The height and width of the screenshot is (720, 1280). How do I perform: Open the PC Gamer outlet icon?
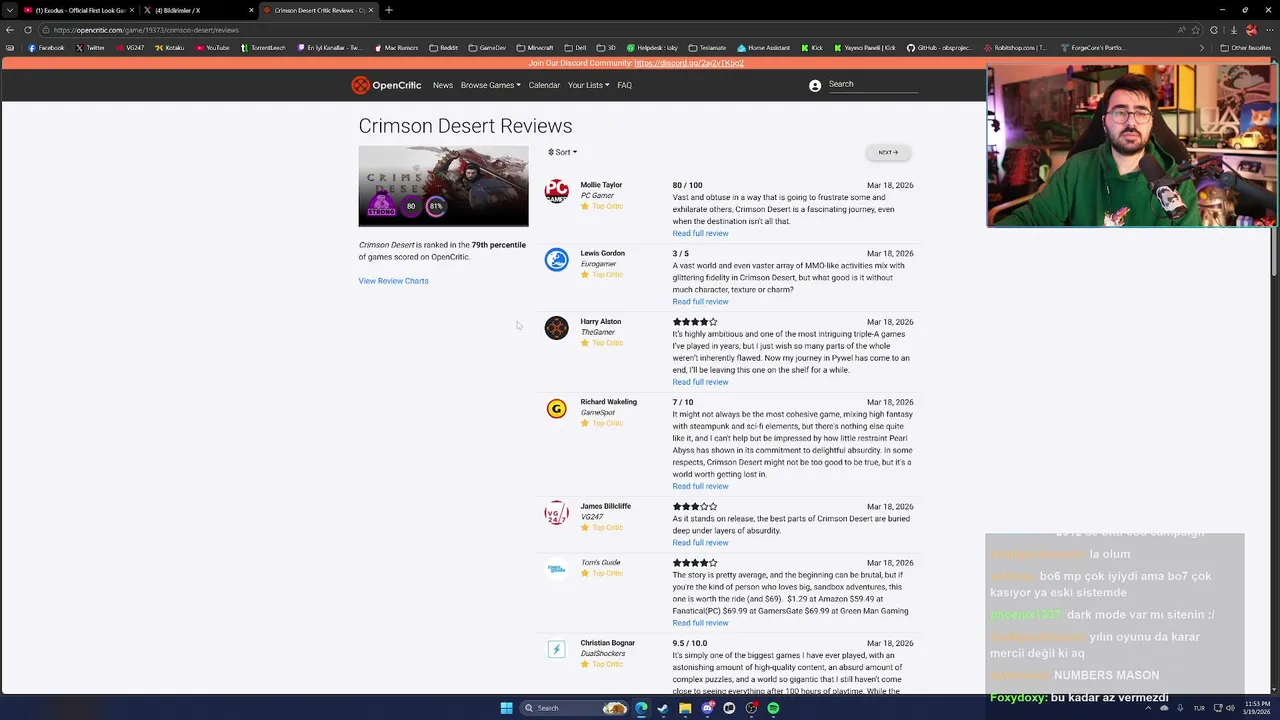coord(556,191)
